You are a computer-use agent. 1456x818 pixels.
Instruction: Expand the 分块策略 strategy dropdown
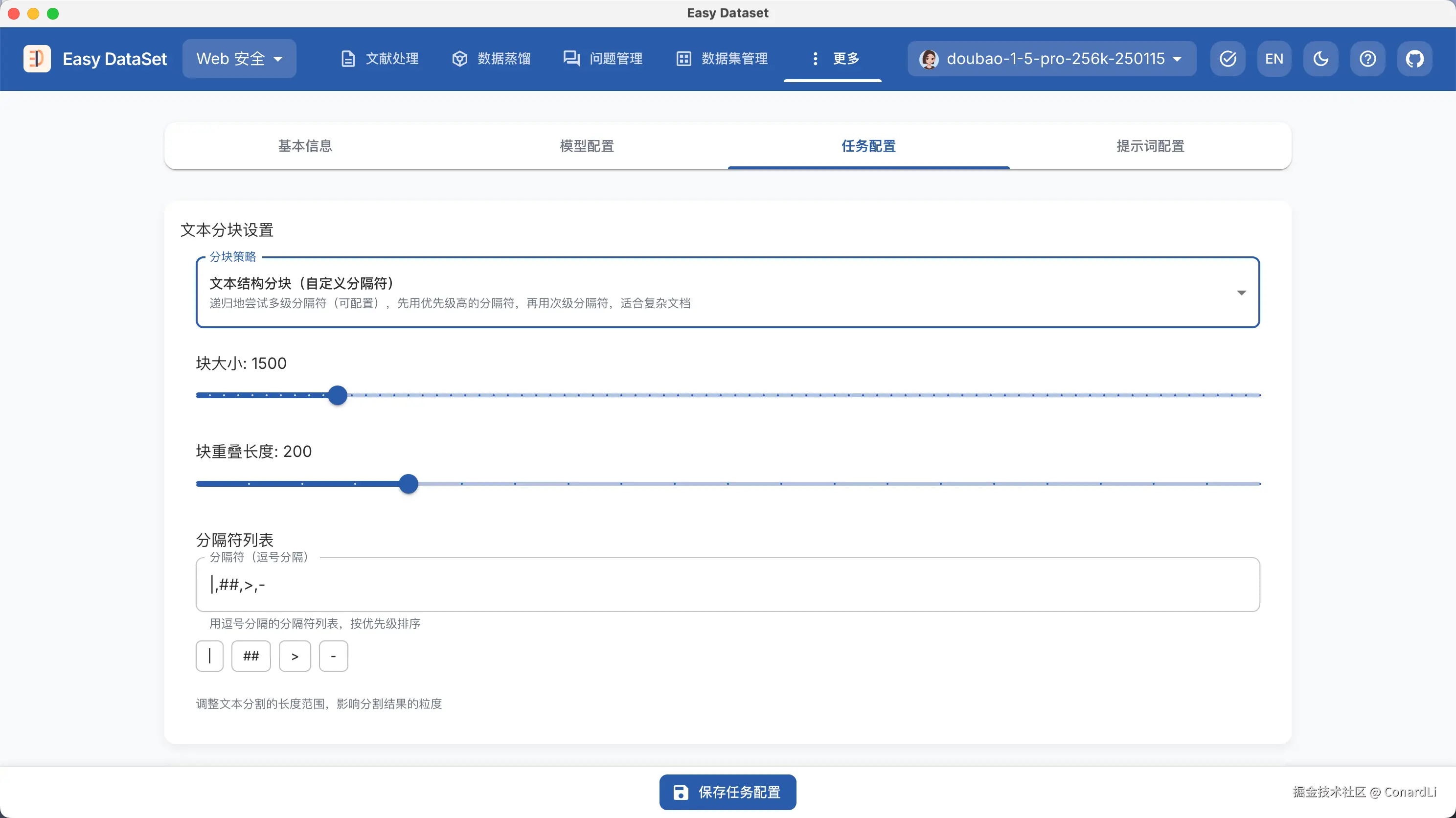click(728, 292)
